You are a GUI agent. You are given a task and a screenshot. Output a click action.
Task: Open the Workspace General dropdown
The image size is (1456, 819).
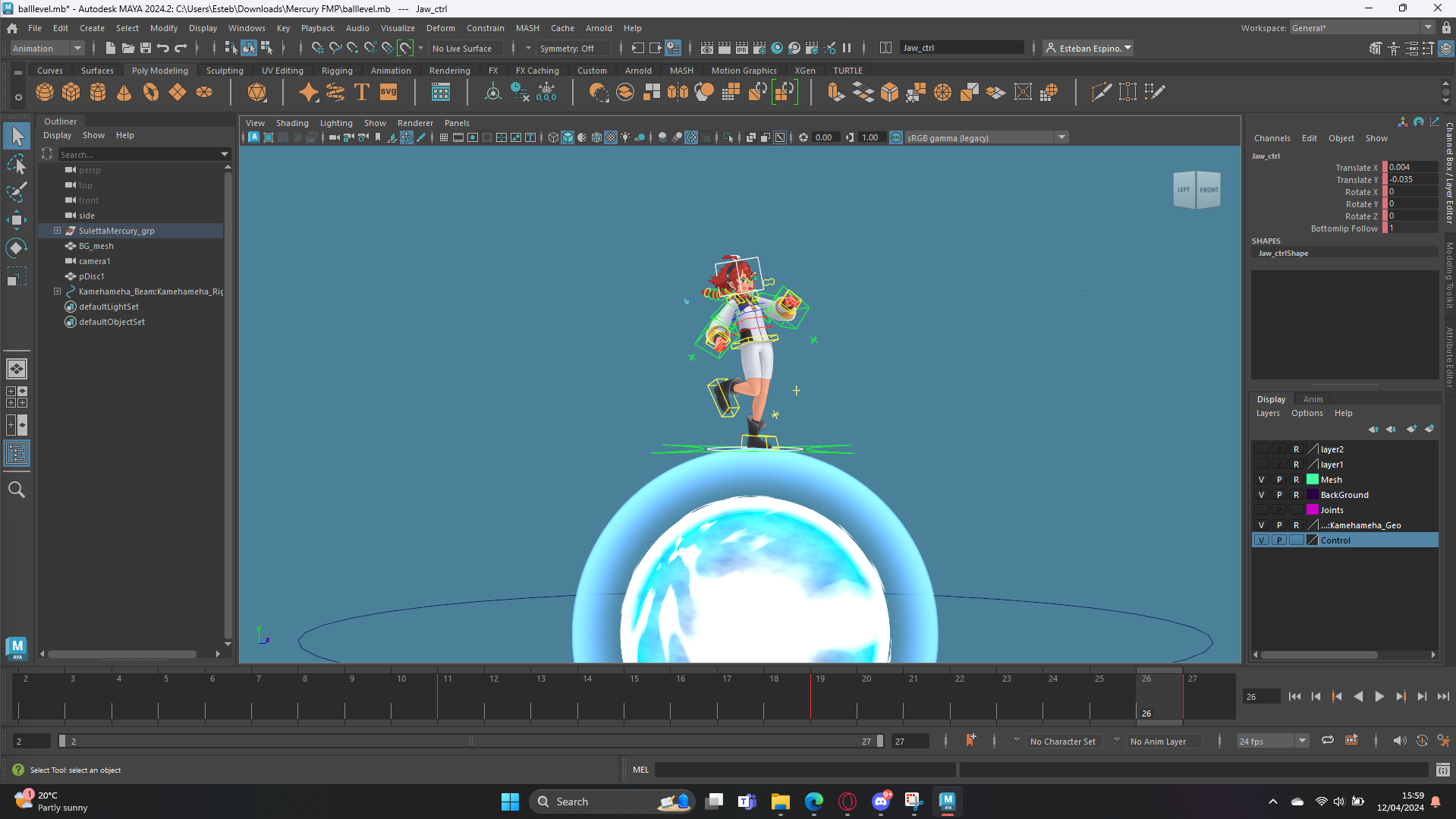point(1361,28)
